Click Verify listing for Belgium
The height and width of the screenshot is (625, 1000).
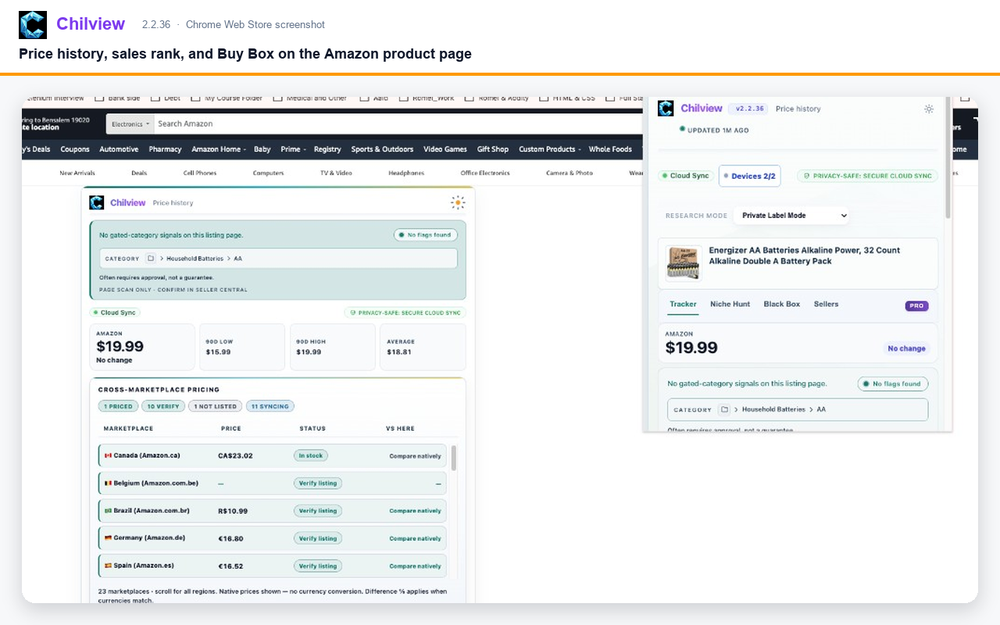click(318, 483)
